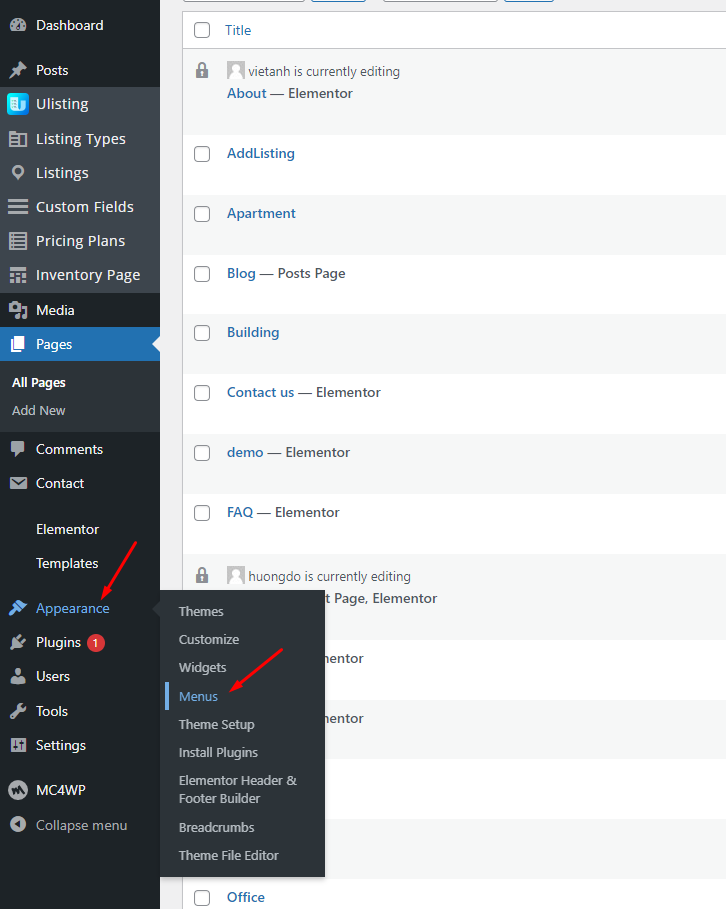The image size is (726, 909).
Task: Open Menus in Appearance submenu
Action: [198, 696]
